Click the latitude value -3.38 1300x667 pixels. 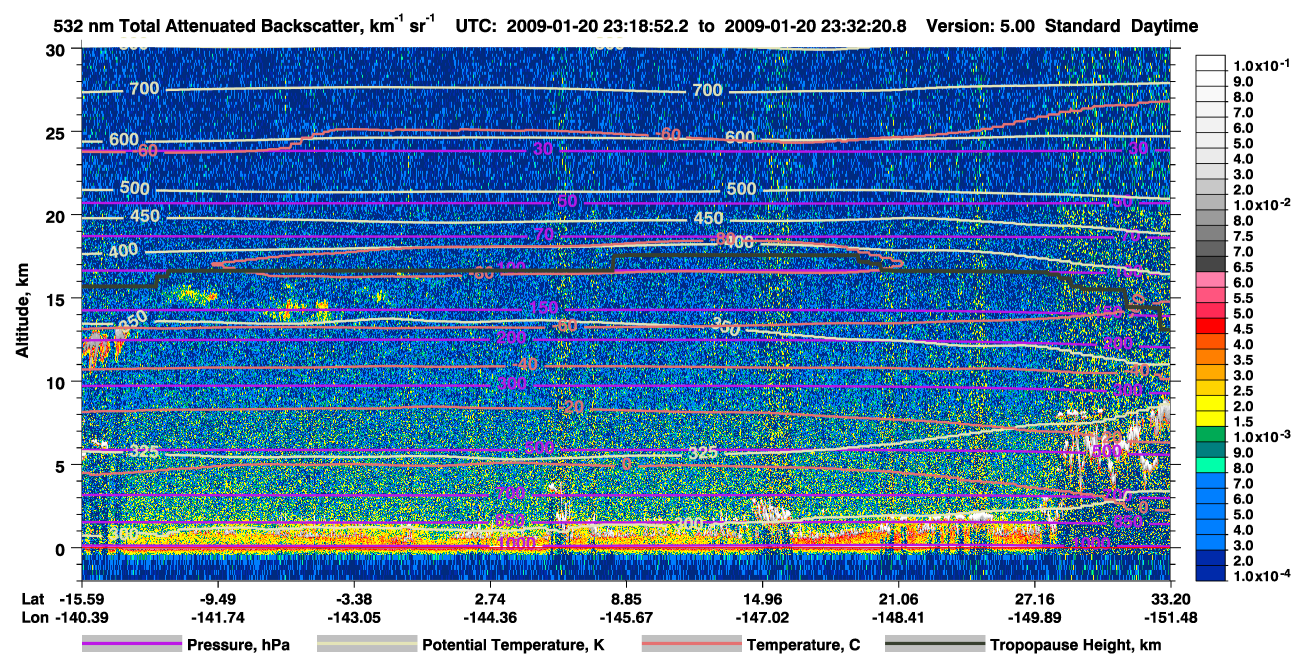click(x=353, y=598)
